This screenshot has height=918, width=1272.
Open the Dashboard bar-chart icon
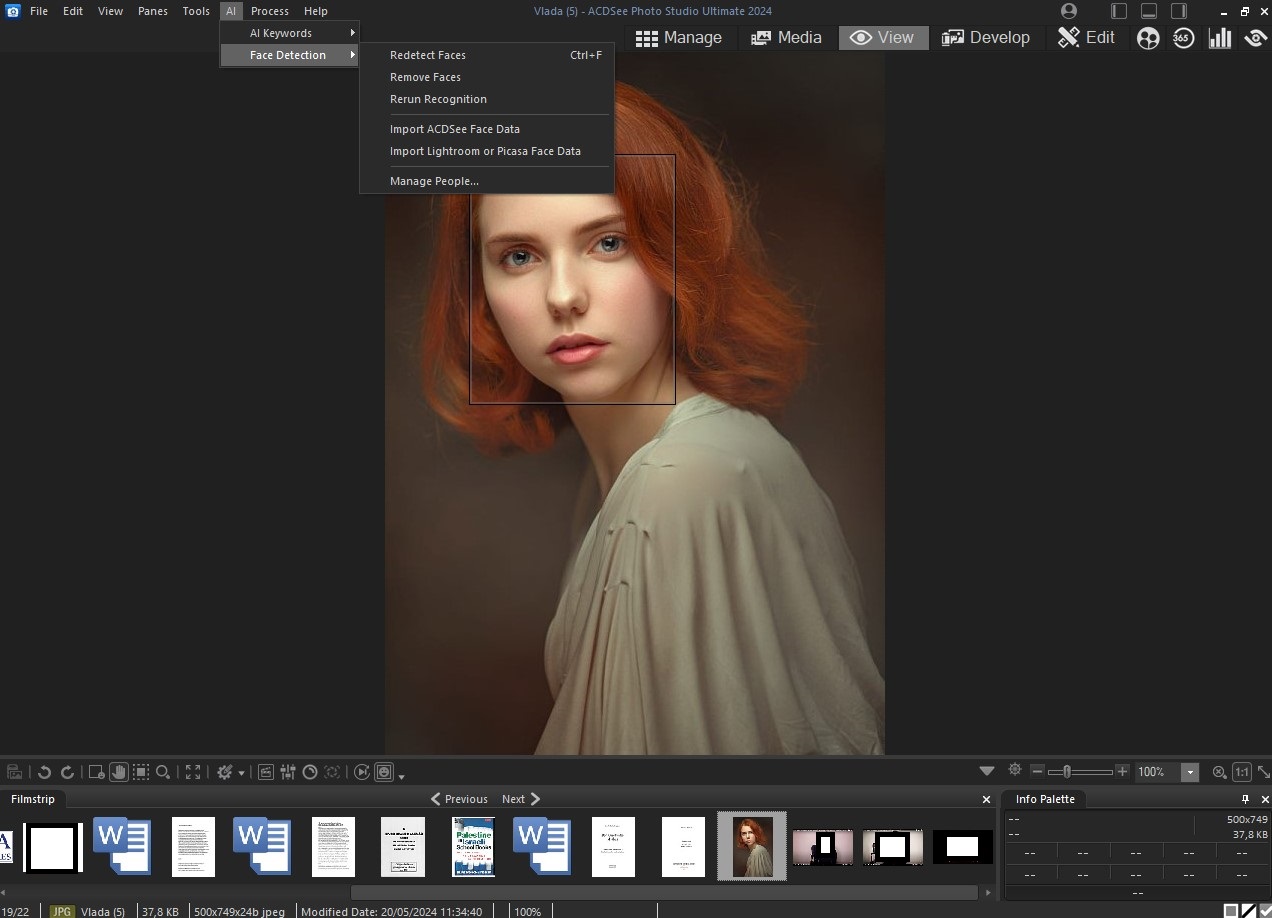1220,38
